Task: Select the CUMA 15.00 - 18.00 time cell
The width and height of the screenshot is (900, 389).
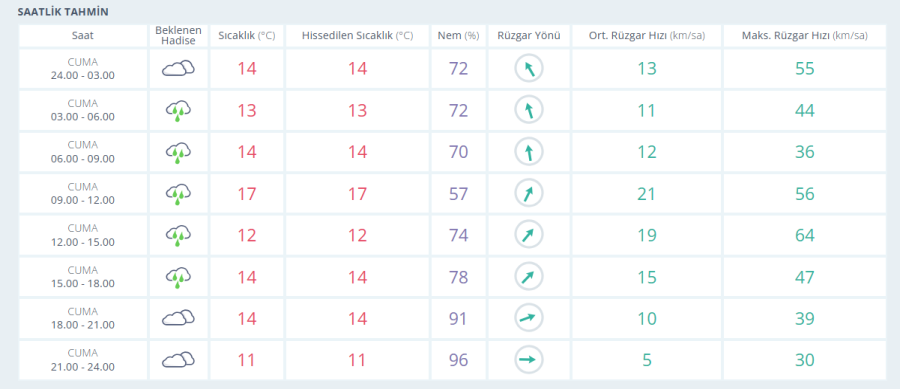Action: (83, 278)
